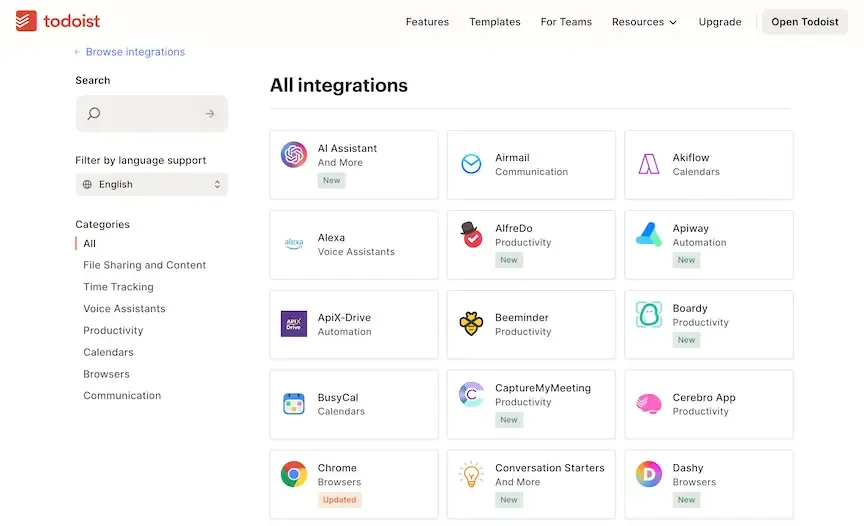Viewport: 864px width, 526px height.
Task: Open the ApiX-Drive integration title
Action: pyautogui.click(x=344, y=317)
